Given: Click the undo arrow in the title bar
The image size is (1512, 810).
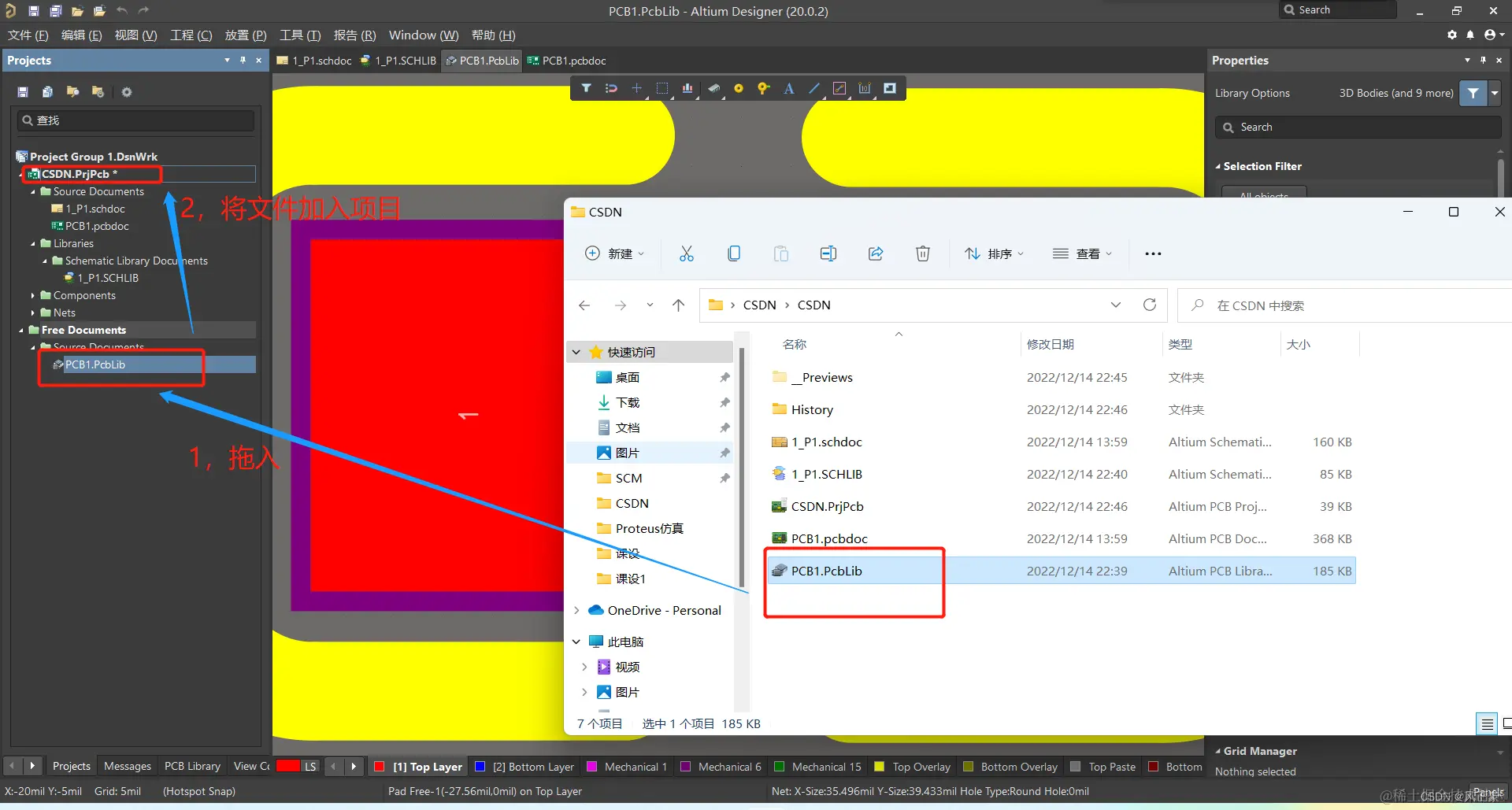Looking at the screenshot, I should tap(121, 11).
